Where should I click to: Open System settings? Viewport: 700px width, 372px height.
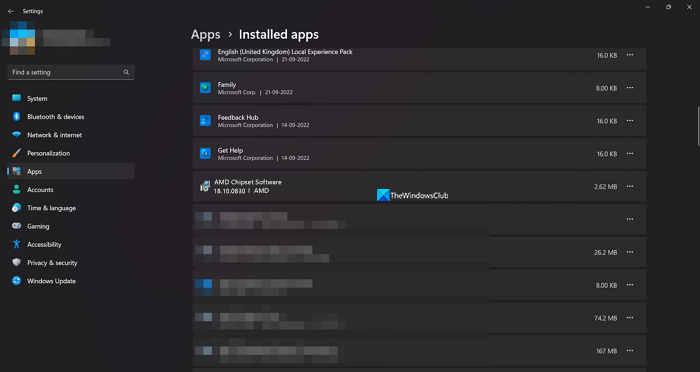click(71, 98)
